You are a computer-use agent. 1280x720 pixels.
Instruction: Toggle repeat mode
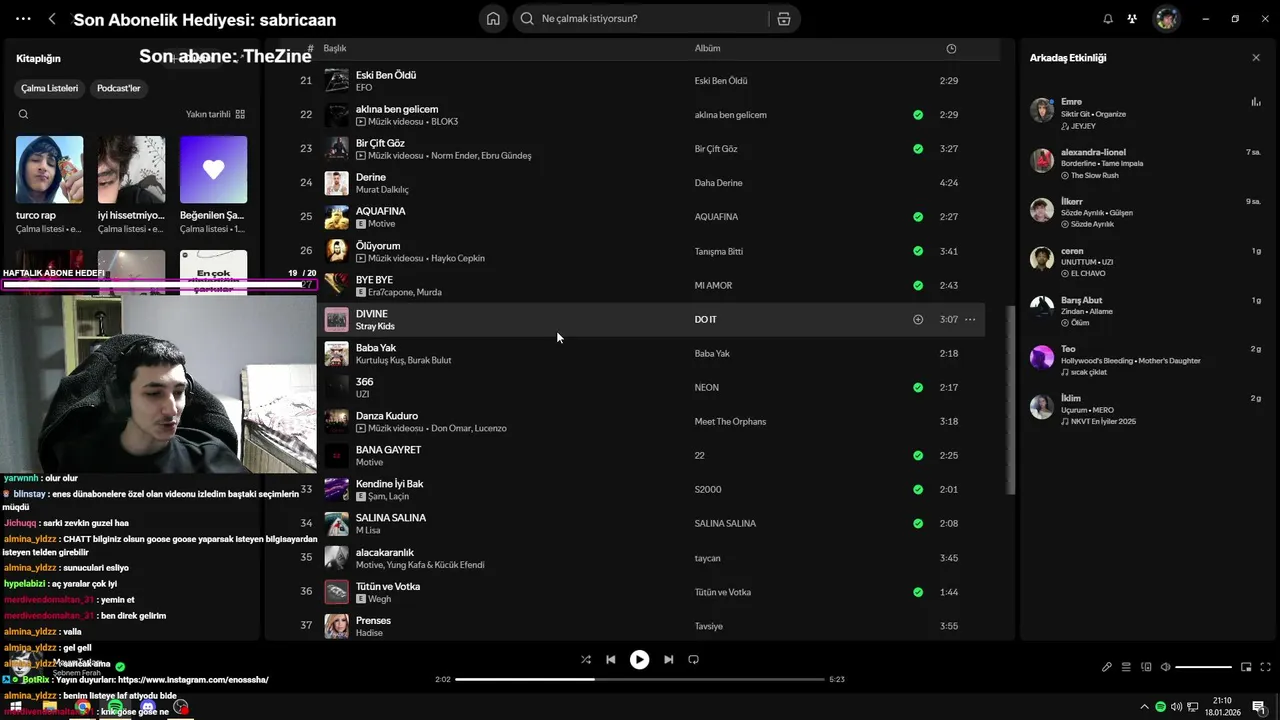click(693, 660)
